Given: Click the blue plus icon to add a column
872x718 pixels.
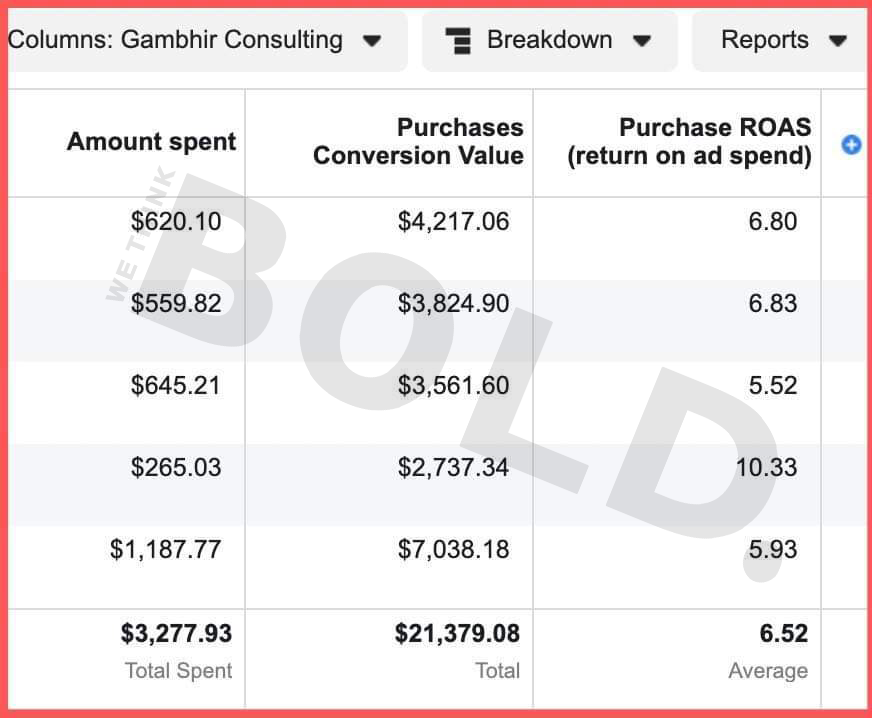Looking at the screenshot, I should click(x=850, y=145).
